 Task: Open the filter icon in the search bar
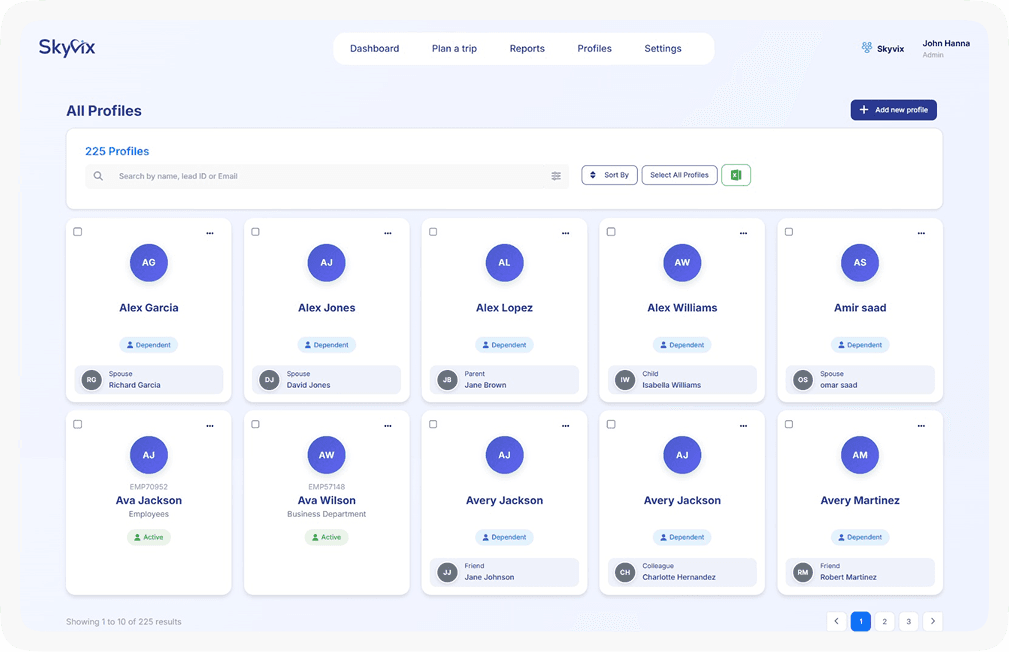pyautogui.click(x=556, y=175)
